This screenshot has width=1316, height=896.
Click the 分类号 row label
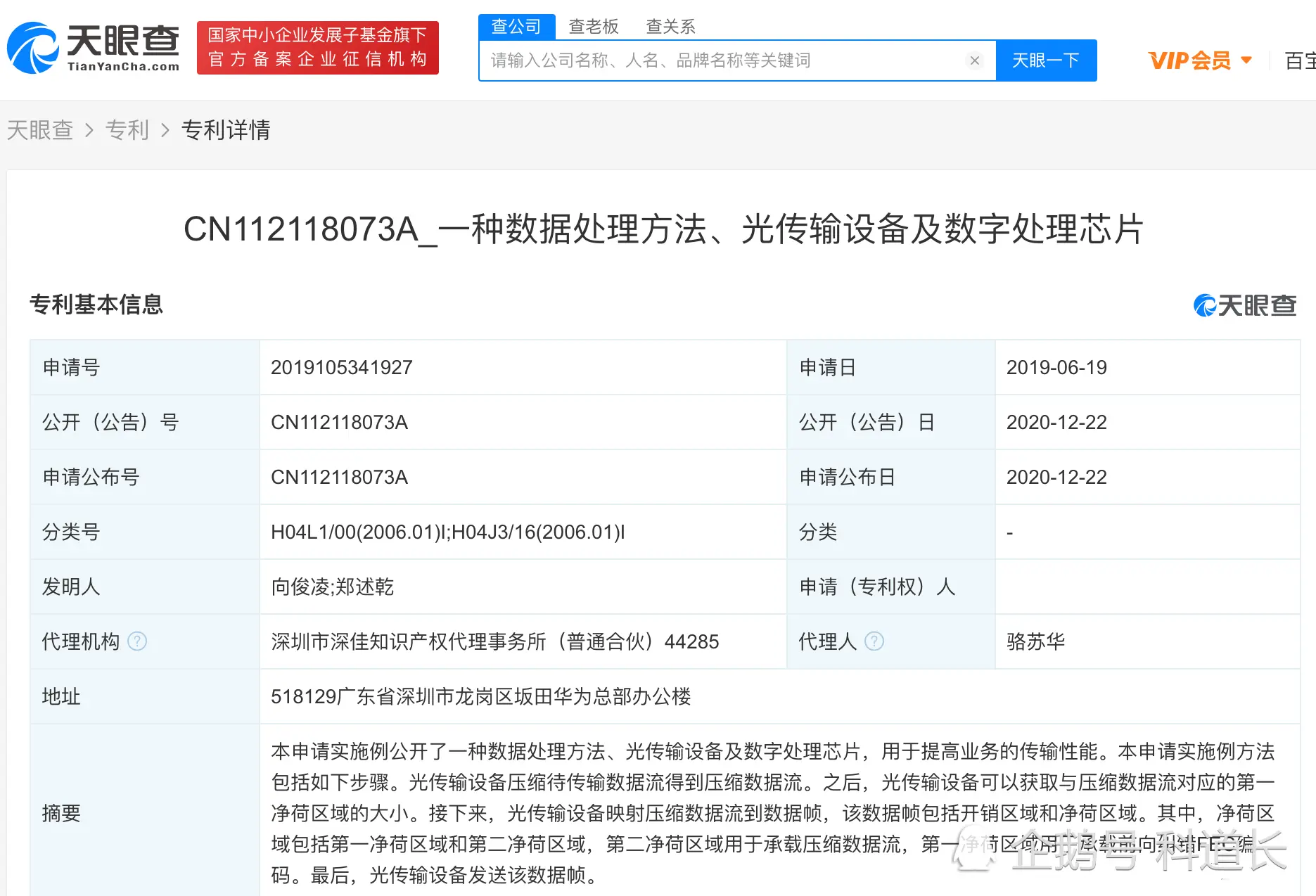(71, 532)
